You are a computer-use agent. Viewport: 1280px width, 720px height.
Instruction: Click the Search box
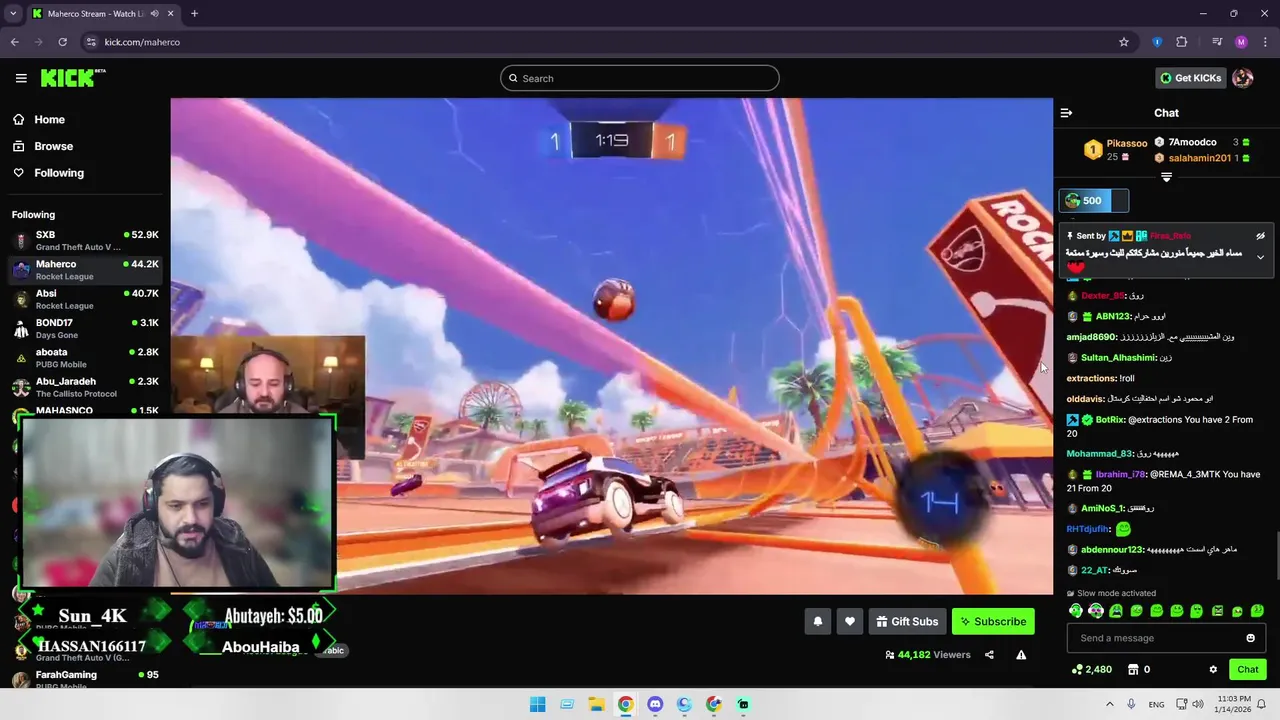pyautogui.click(x=640, y=78)
